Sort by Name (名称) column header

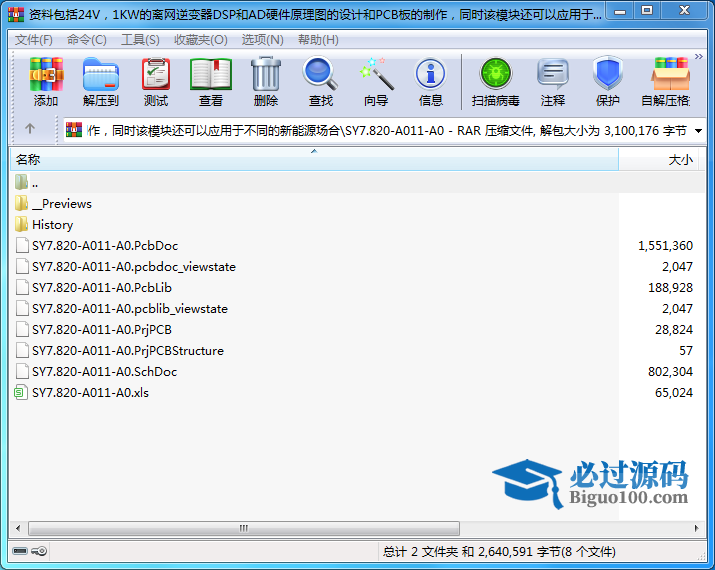coord(314,160)
